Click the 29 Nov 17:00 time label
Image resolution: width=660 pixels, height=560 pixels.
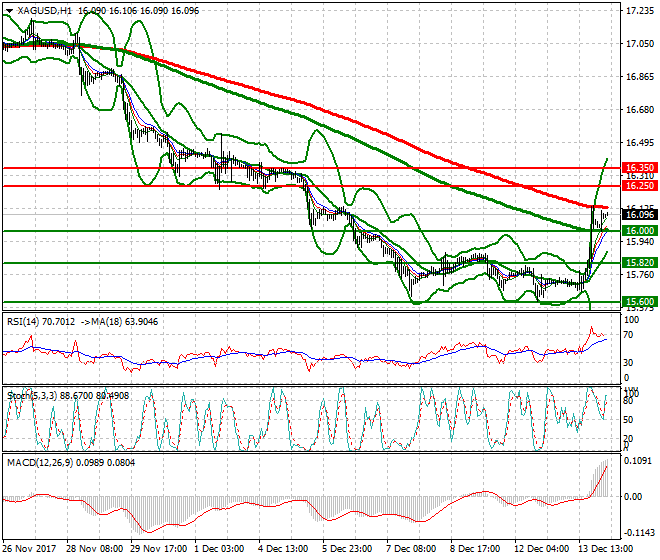(159, 549)
